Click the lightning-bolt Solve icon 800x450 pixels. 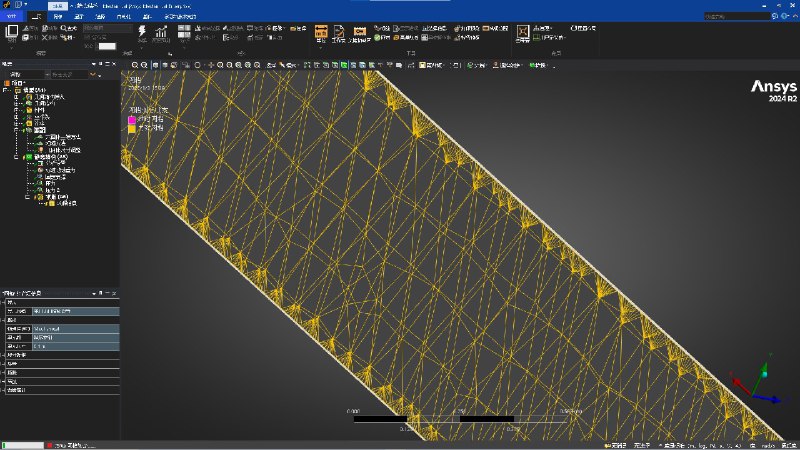(x=142, y=32)
